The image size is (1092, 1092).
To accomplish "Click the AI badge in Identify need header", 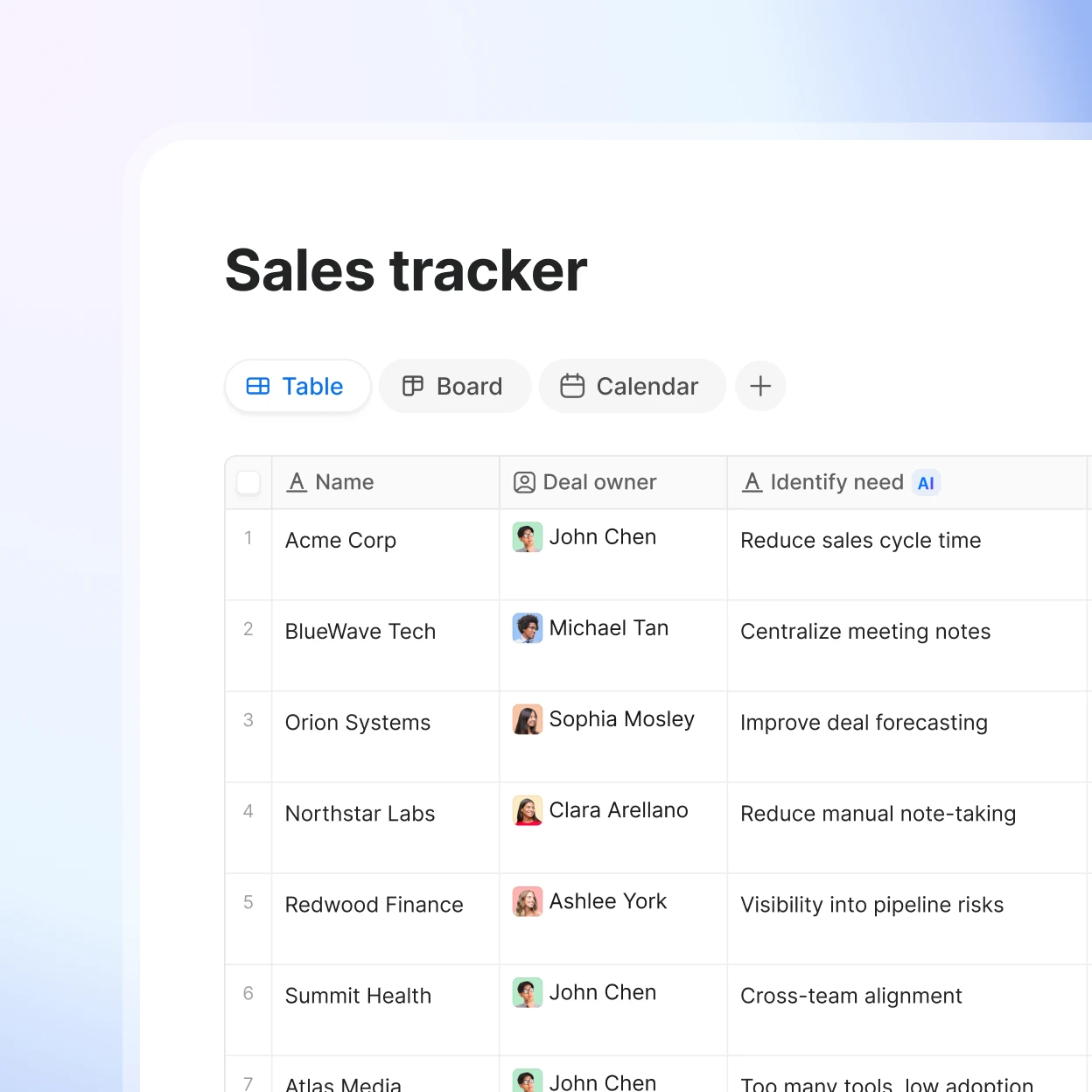I will tap(926, 483).
